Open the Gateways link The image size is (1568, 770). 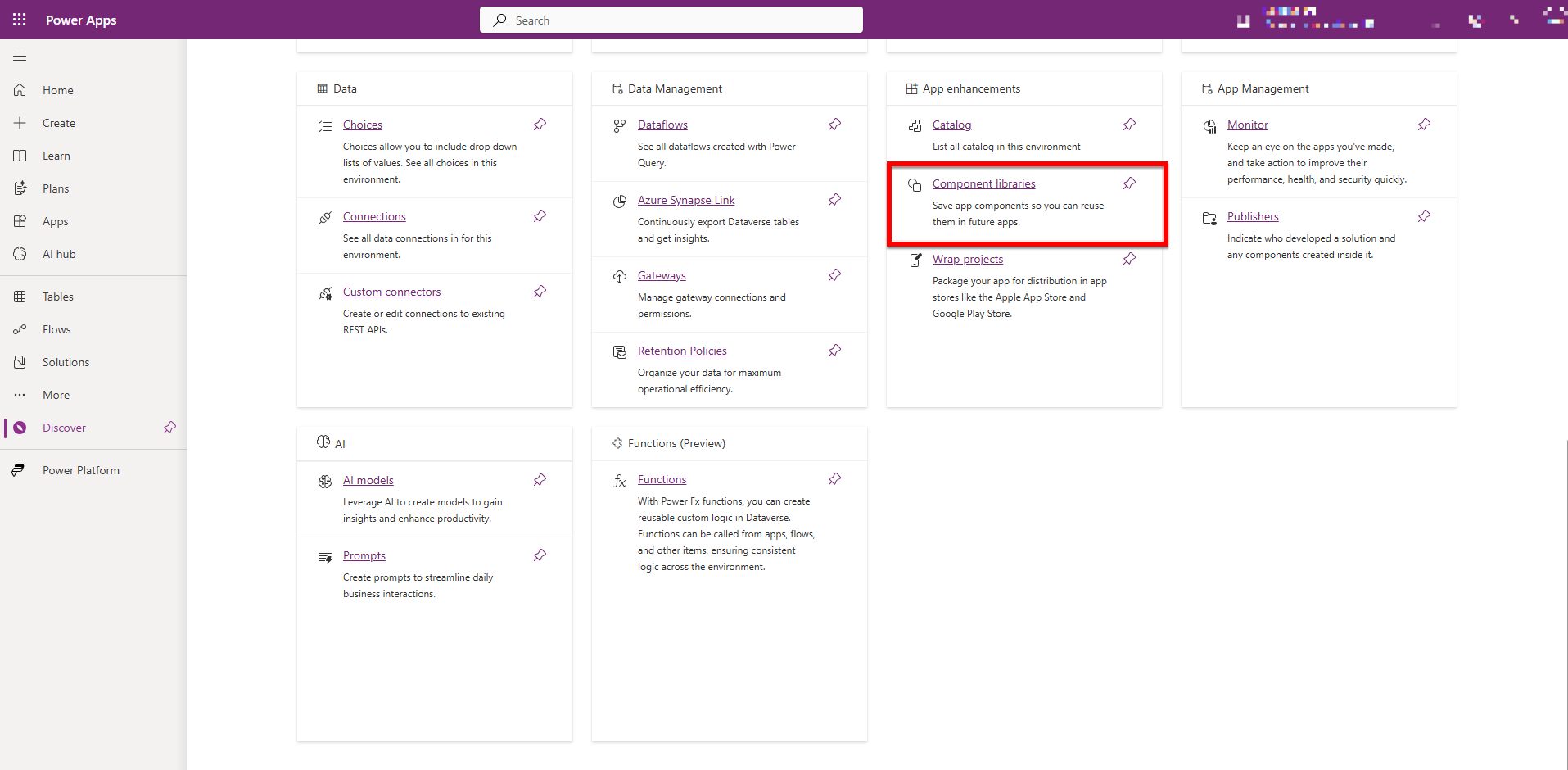tap(662, 275)
